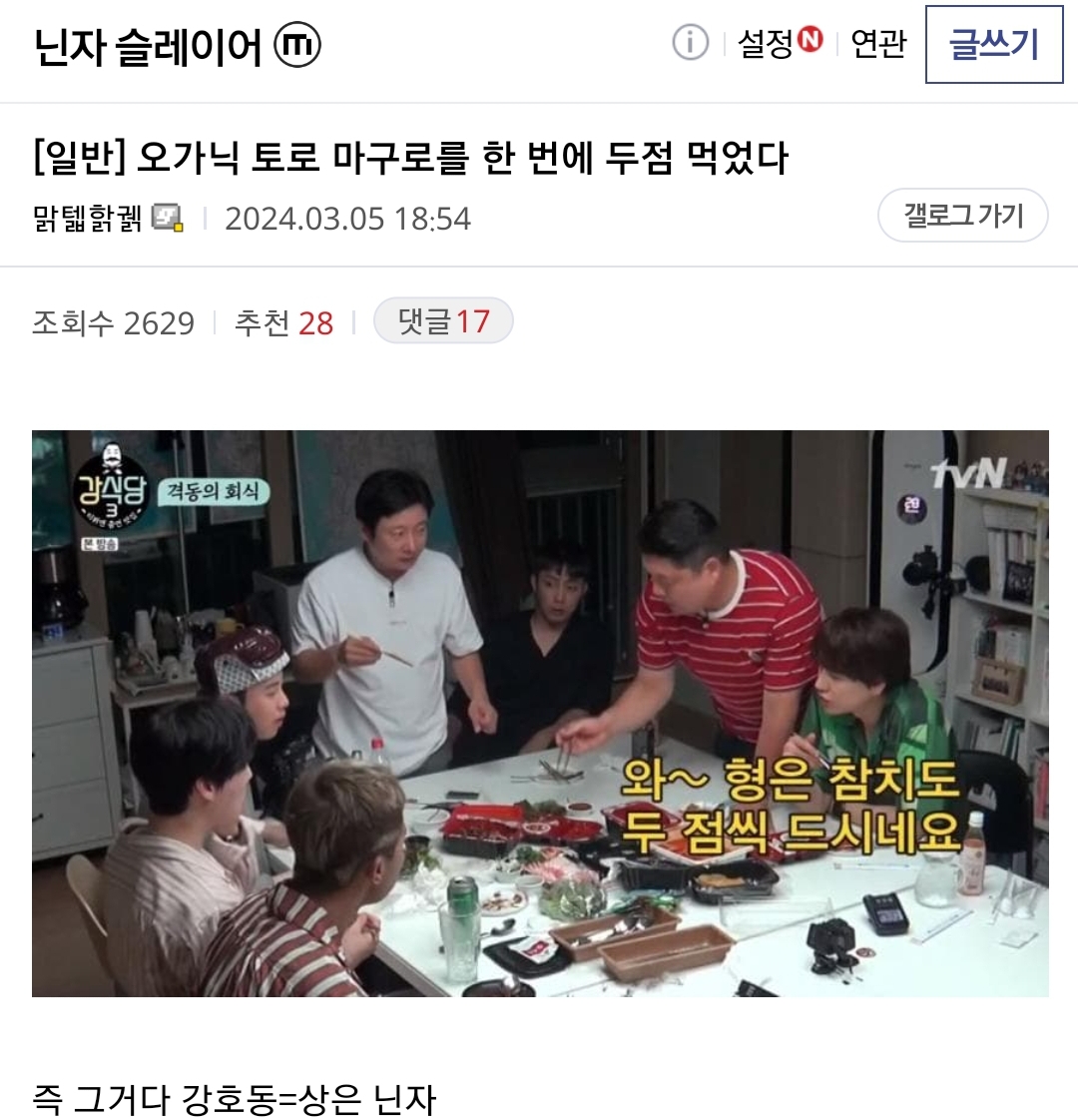Screen dimensions: 1078x1120
Task: Click the yellow subtitle 와~ 형은 참치도
Action: (789, 780)
